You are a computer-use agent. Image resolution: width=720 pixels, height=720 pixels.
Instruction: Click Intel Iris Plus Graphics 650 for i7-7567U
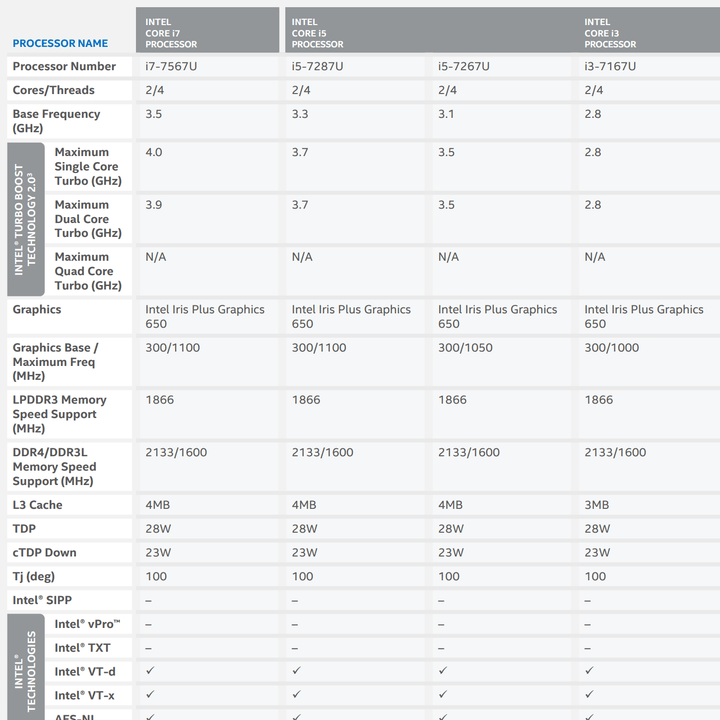pos(205,316)
